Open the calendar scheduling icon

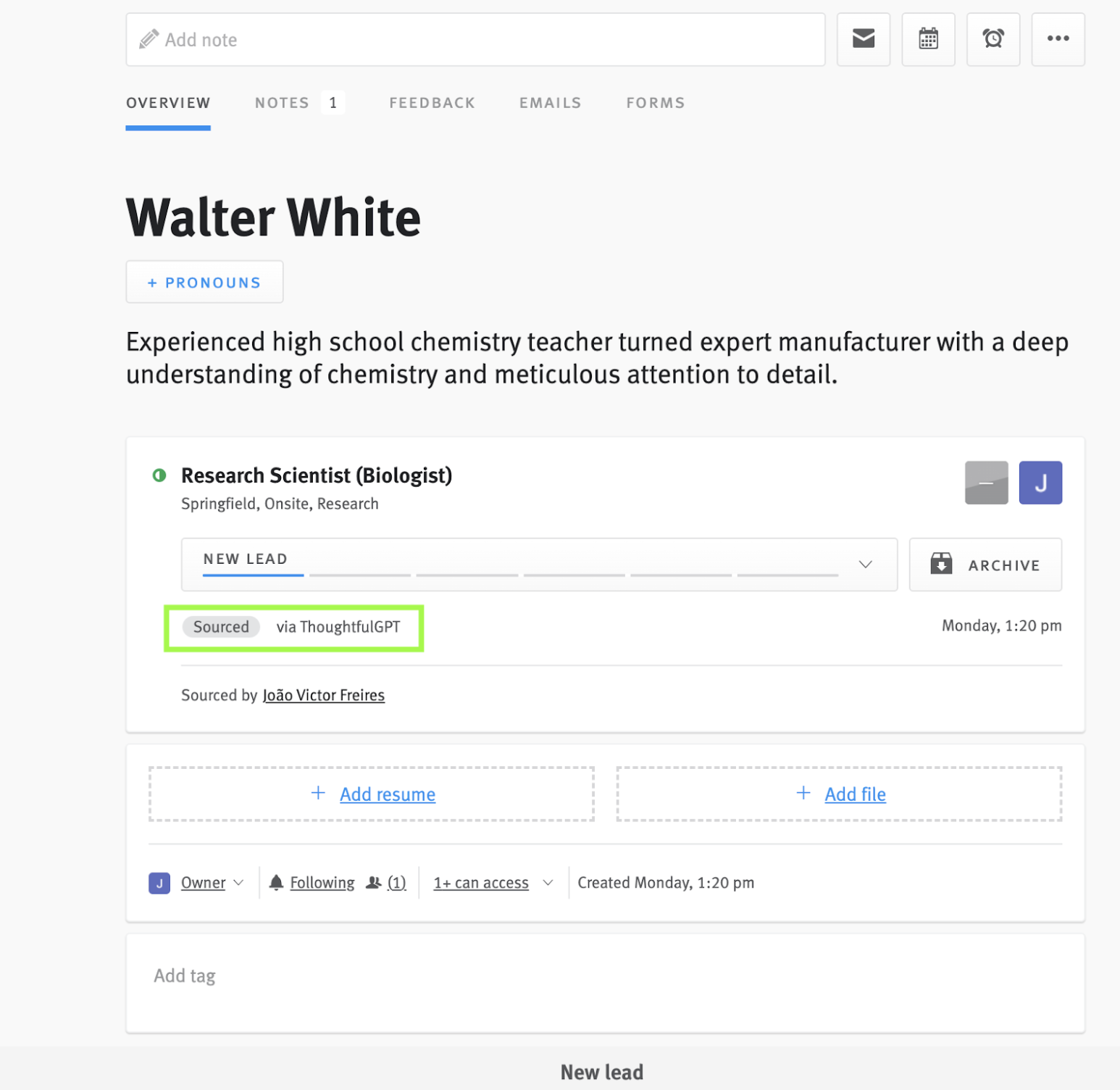[x=928, y=39]
